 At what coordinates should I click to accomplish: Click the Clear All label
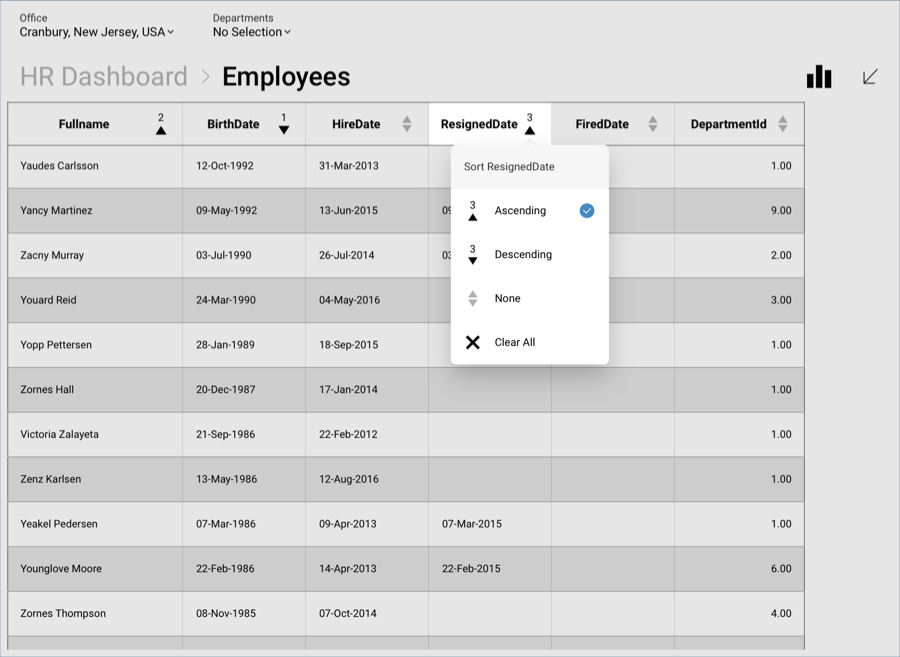point(515,342)
